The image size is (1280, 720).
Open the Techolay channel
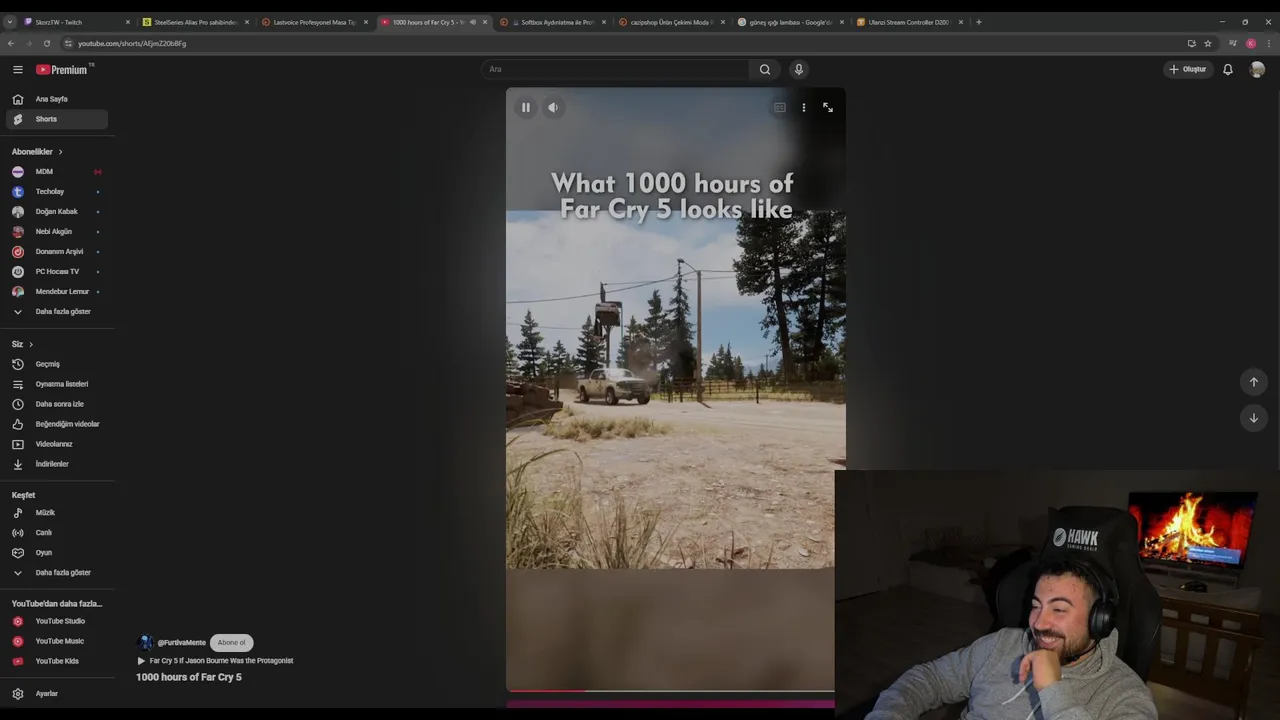(x=57, y=191)
